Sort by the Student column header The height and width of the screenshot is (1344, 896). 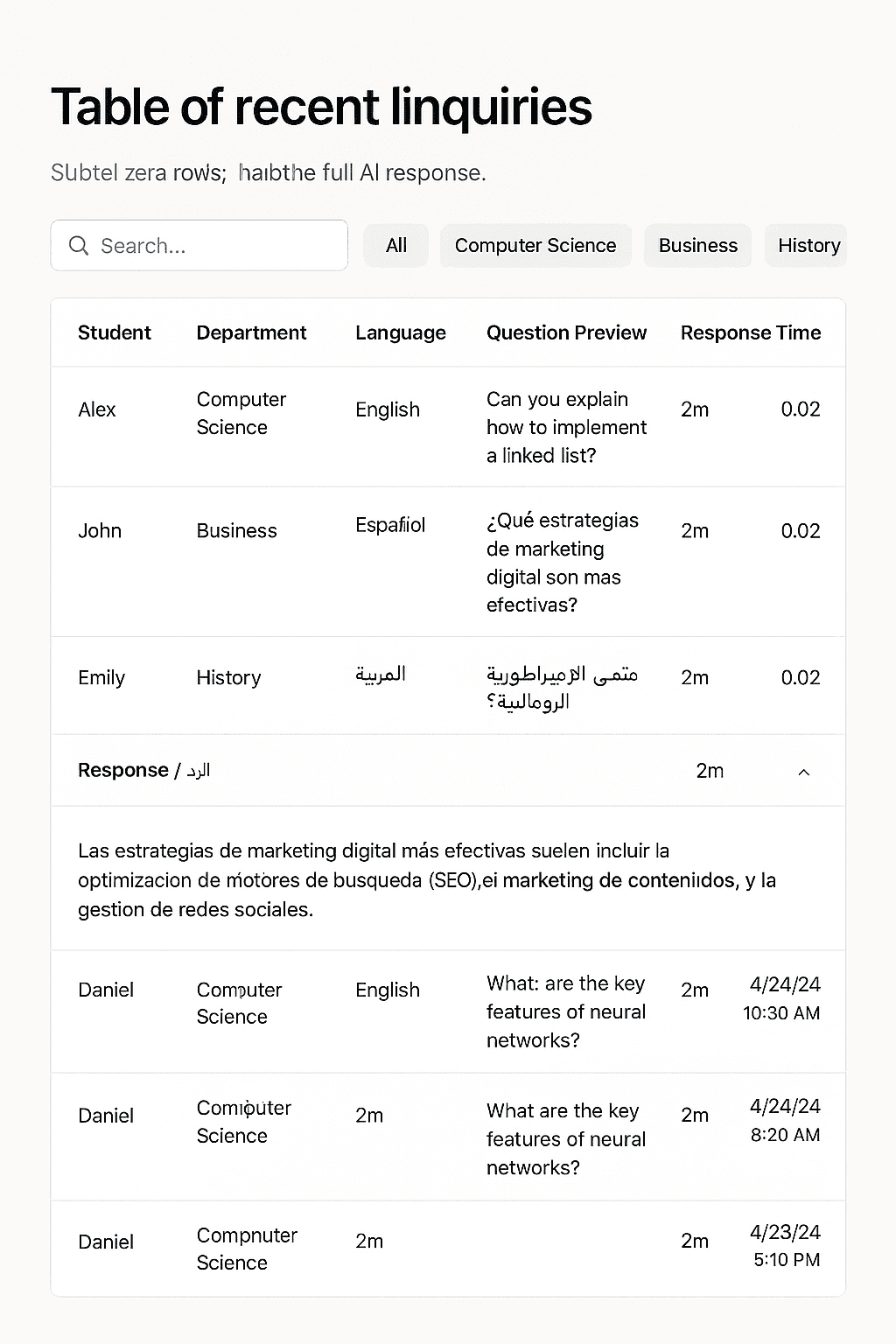click(x=114, y=333)
